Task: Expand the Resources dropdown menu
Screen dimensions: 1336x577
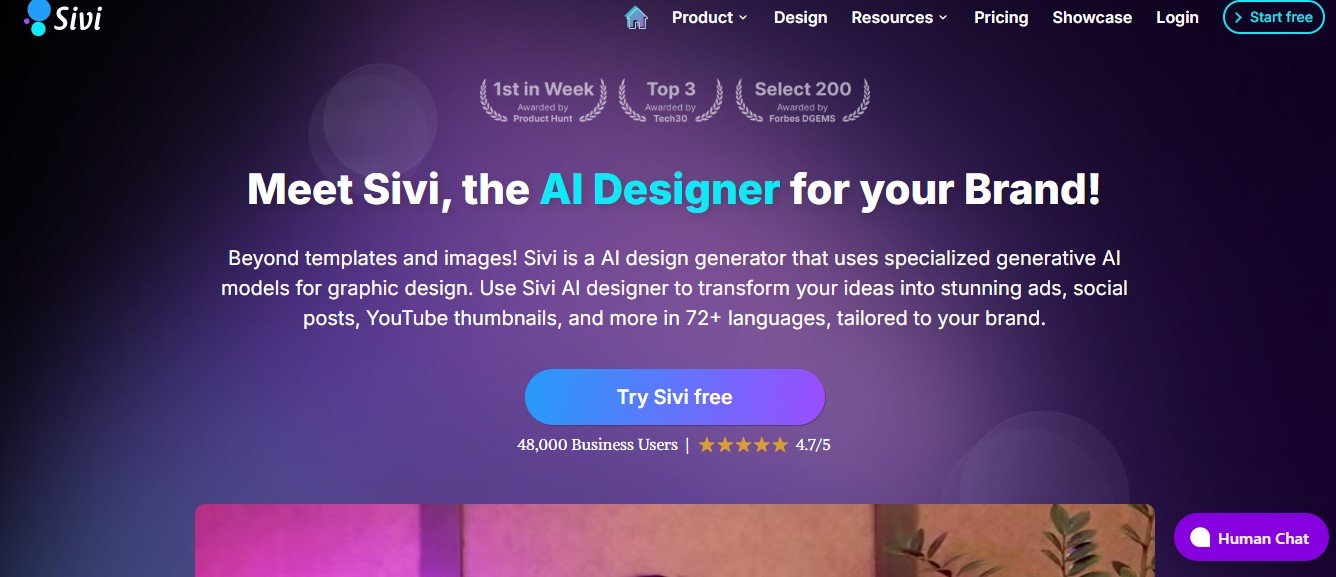Action: (x=899, y=17)
